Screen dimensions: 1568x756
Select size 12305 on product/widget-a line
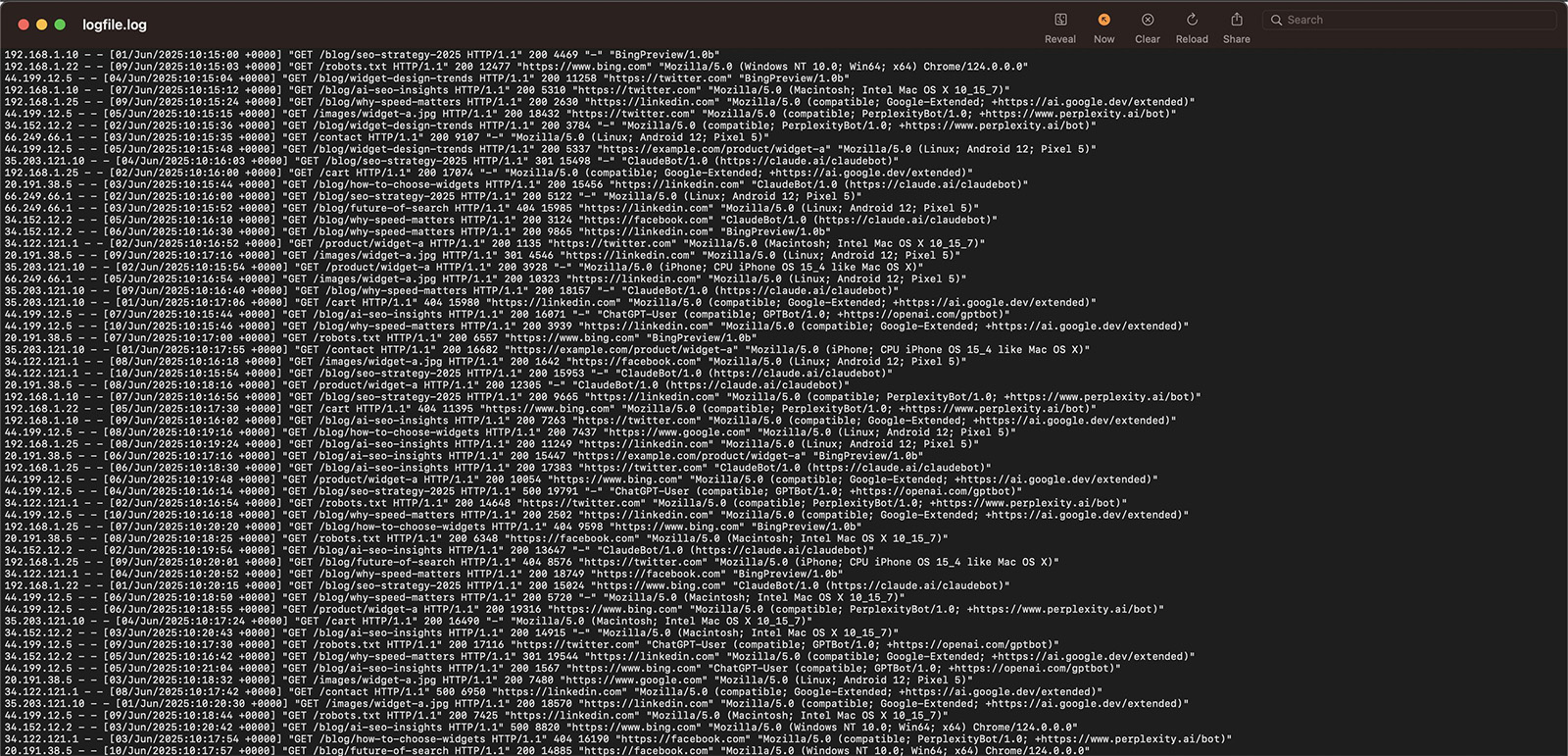(525, 384)
